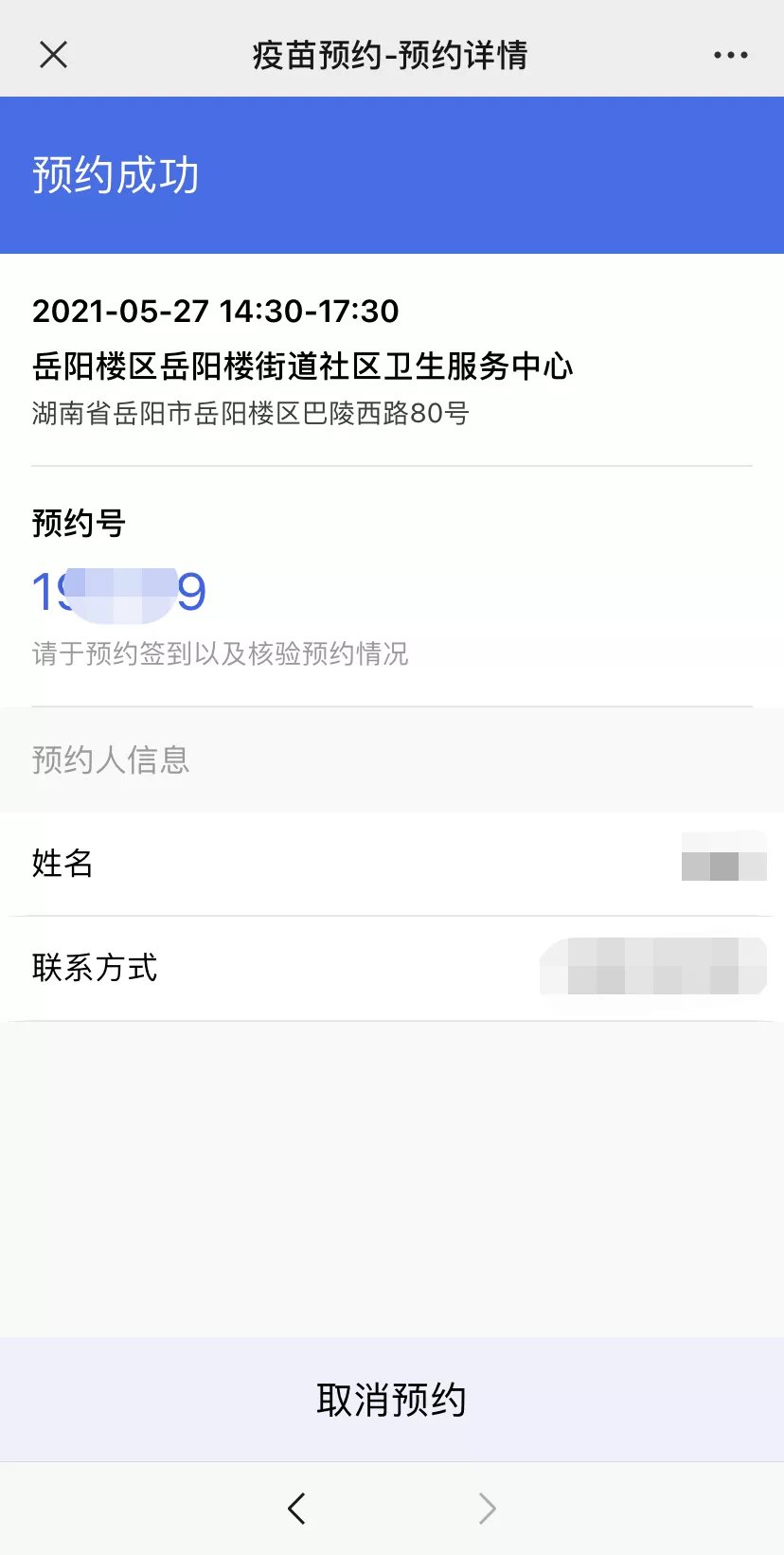The height and width of the screenshot is (1555, 784).
Task: Go back using the left arrow
Action: click(x=296, y=1508)
